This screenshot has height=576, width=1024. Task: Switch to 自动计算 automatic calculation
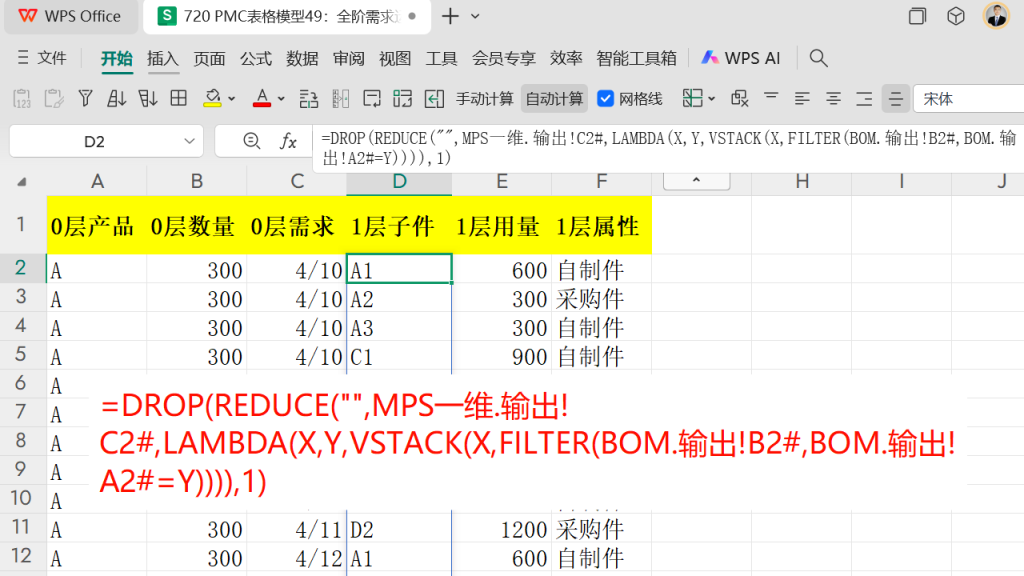tap(554, 99)
